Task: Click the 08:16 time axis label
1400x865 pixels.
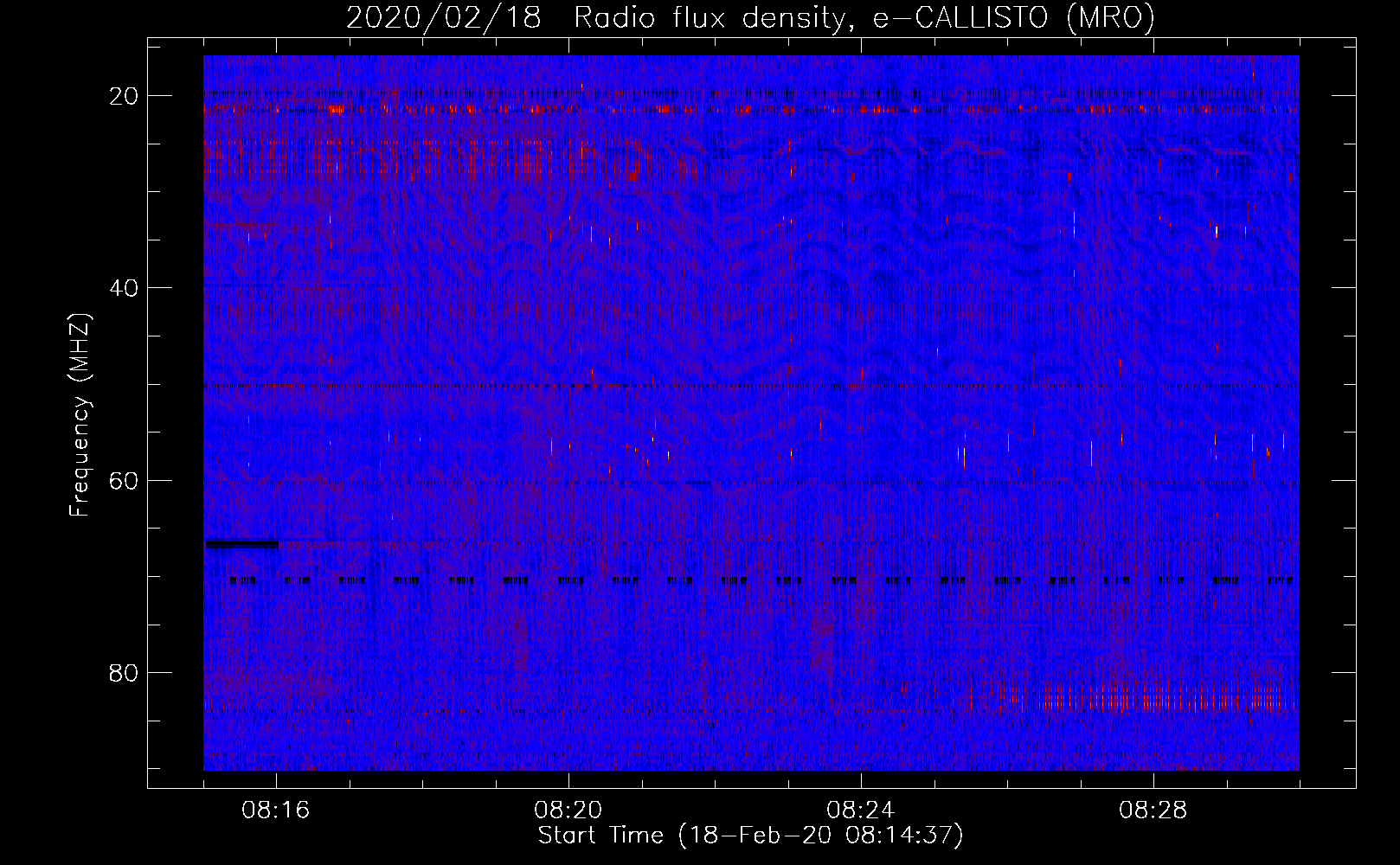Action: [x=276, y=811]
